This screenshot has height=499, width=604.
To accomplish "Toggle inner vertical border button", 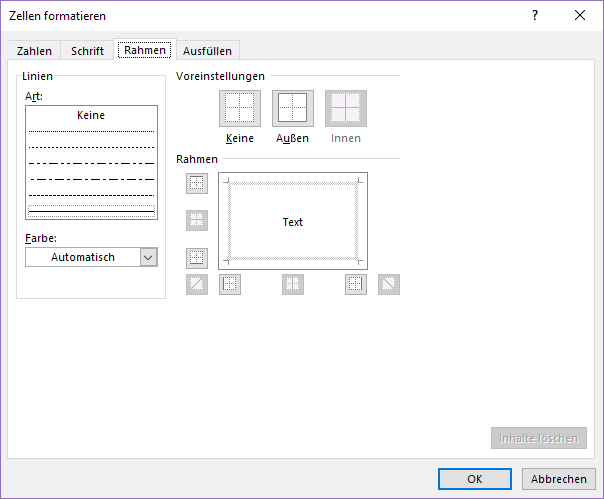I will point(293,284).
